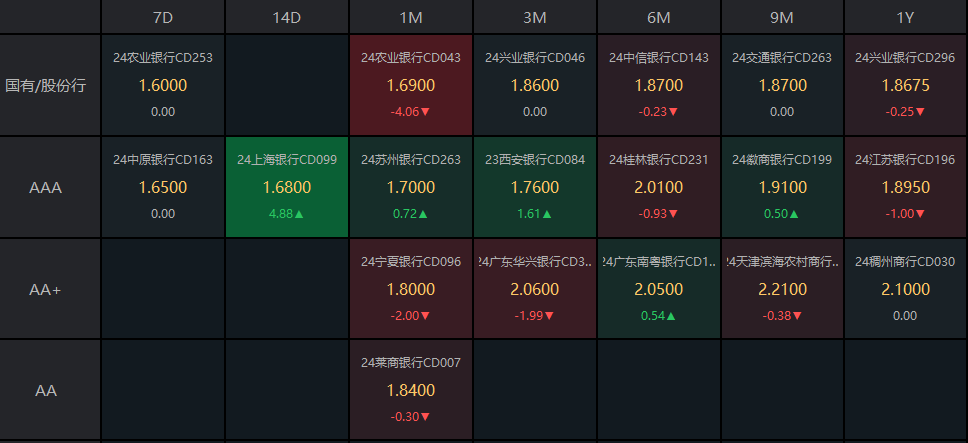Select the 24江苏银行CD196 cell
This screenshot has height=443, width=968.
tap(906, 187)
